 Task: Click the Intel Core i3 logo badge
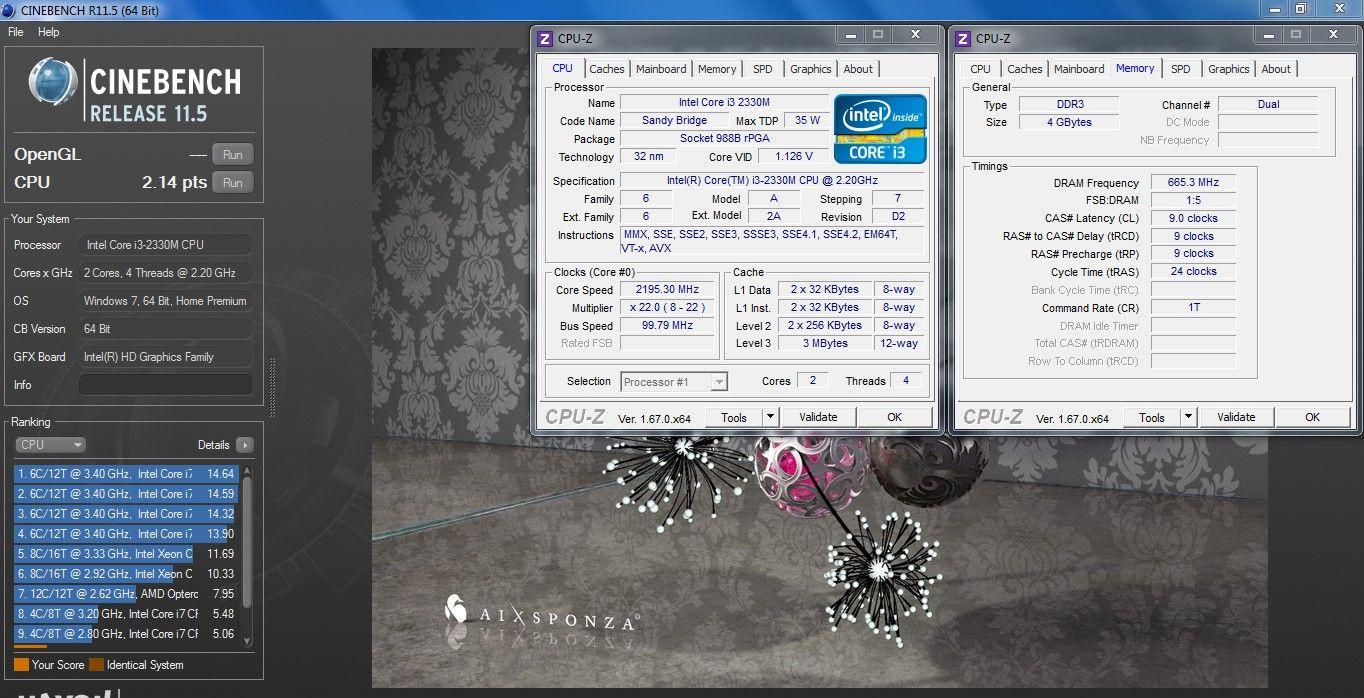click(880, 129)
